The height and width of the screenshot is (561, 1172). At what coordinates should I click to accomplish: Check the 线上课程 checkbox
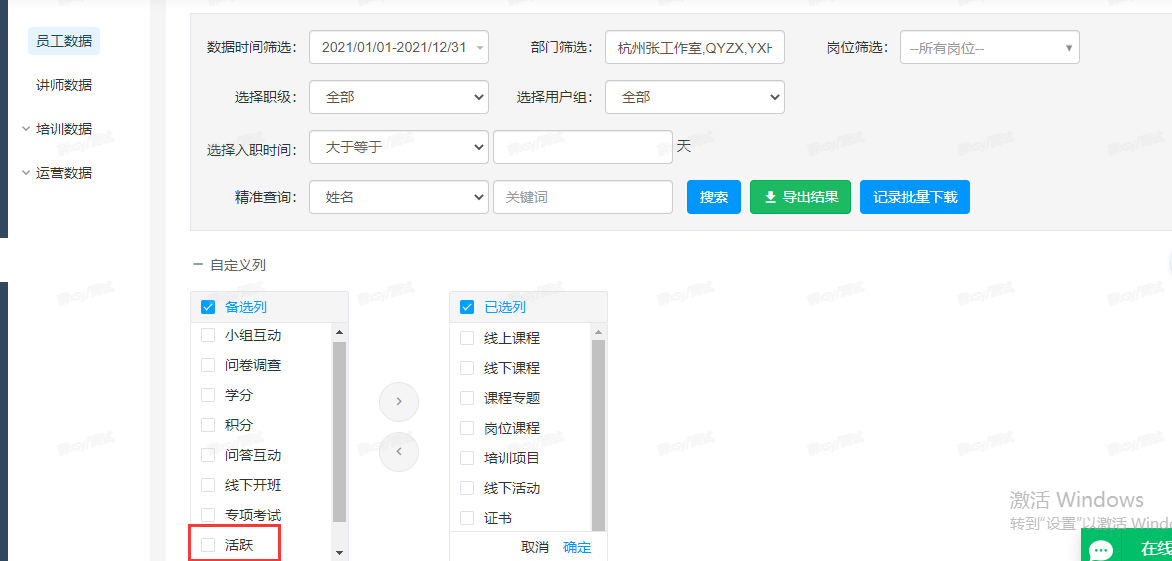click(x=467, y=338)
